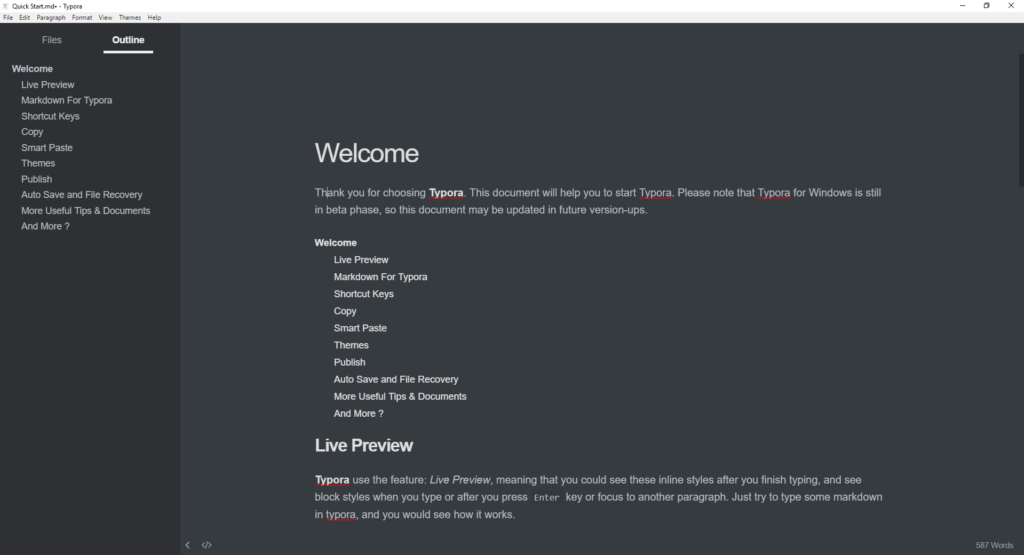
Task: Click And More ? link in document TOC
Action: click(x=359, y=413)
